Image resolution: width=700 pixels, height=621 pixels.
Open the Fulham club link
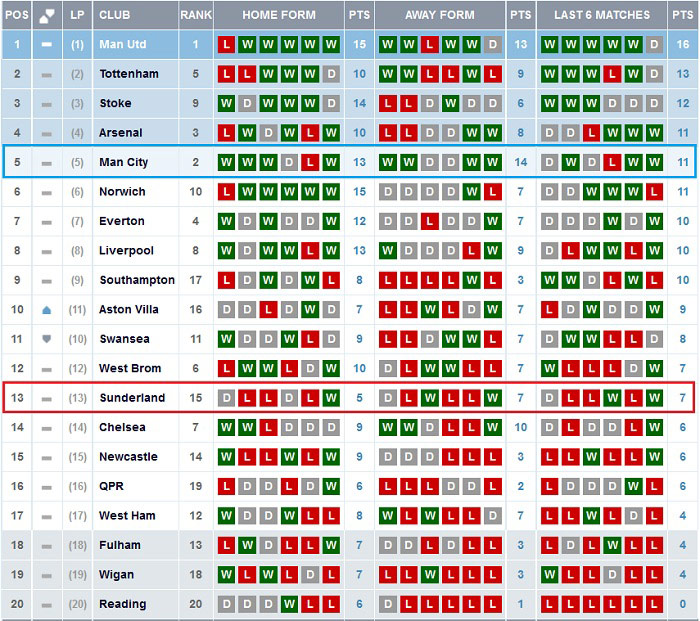point(120,546)
